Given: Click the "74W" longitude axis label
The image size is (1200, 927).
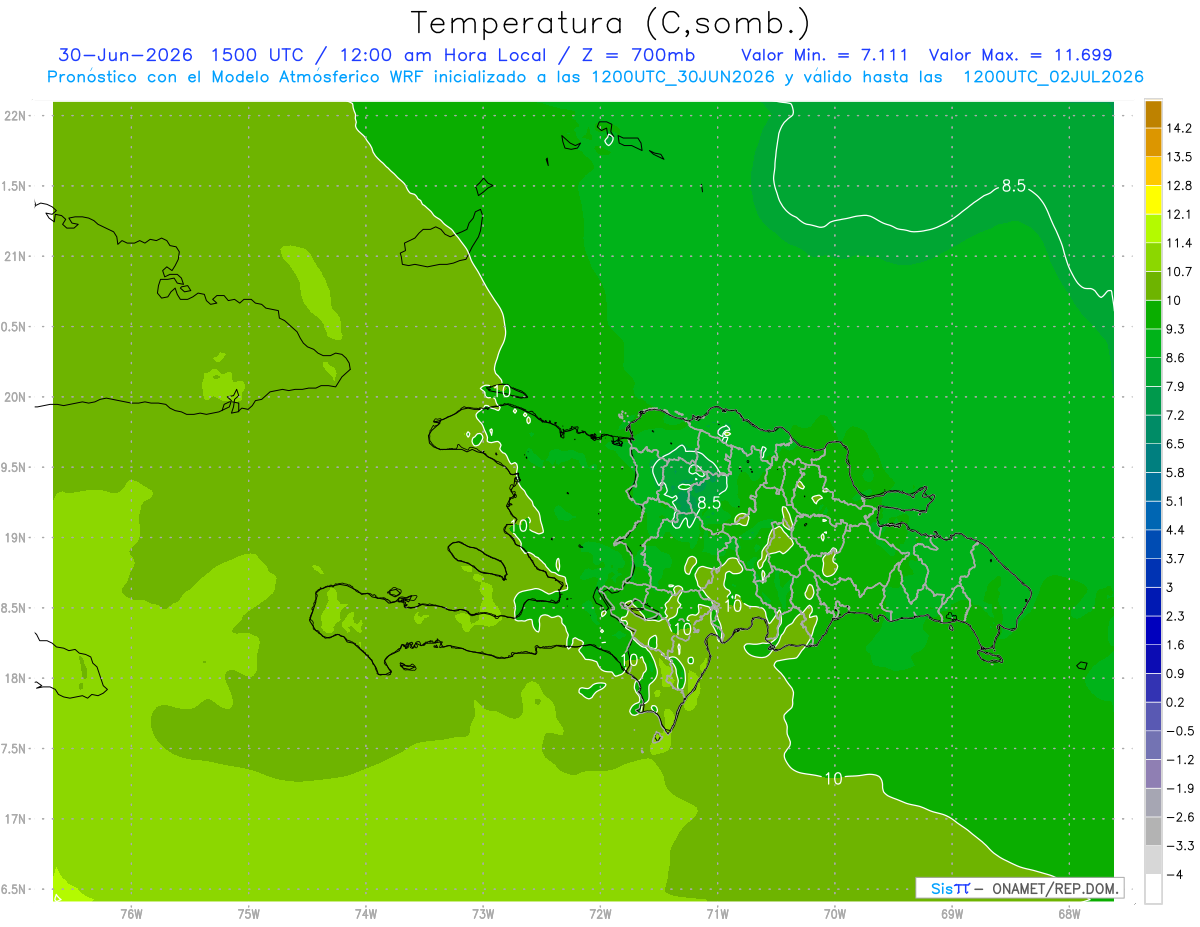Looking at the screenshot, I should (x=366, y=913).
